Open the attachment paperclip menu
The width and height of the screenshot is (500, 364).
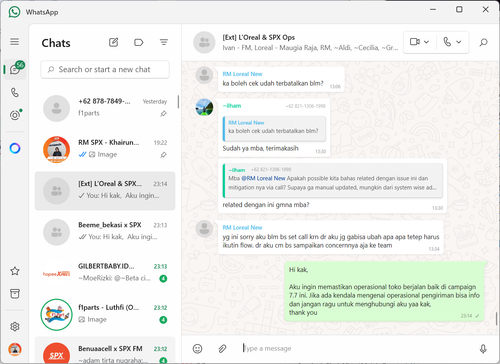pos(222,349)
